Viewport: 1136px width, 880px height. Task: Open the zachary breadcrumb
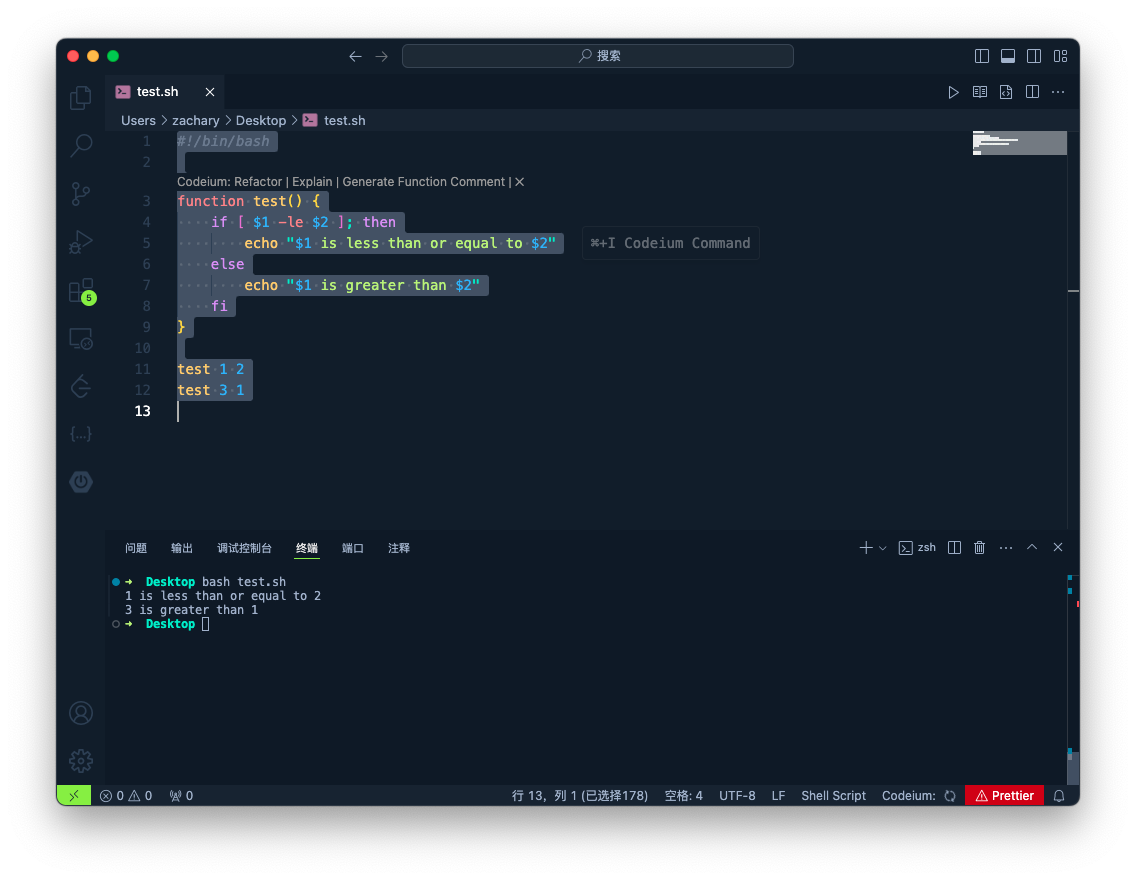[x=196, y=120]
